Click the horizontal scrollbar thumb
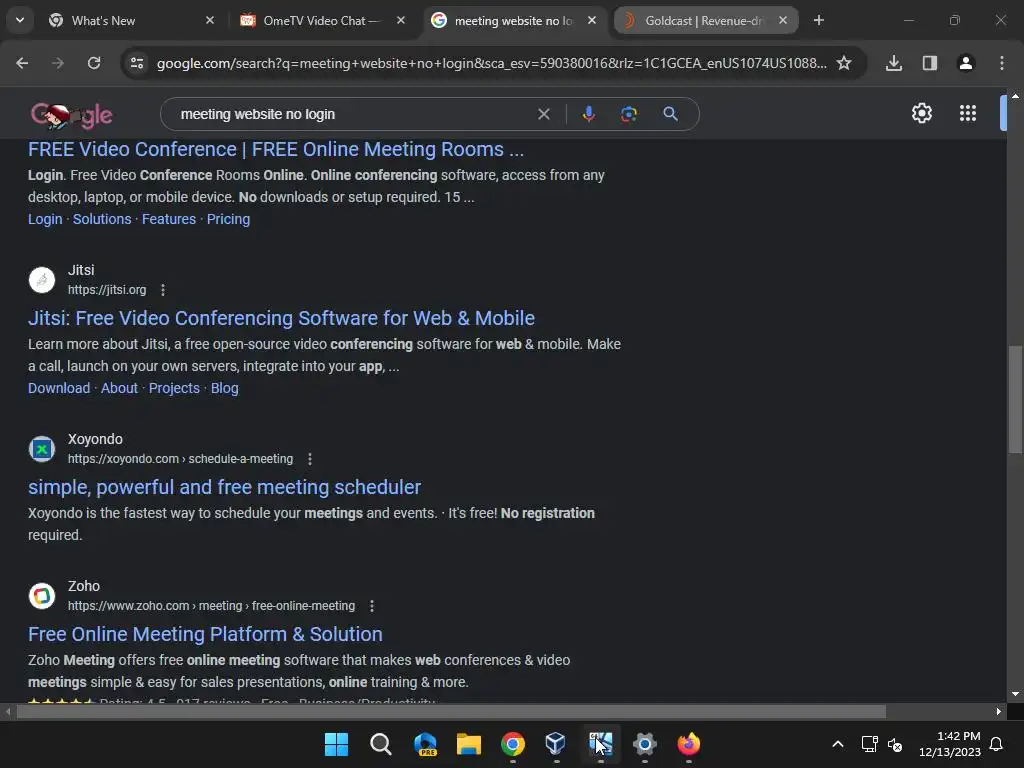This screenshot has width=1024, height=768. point(451,711)
